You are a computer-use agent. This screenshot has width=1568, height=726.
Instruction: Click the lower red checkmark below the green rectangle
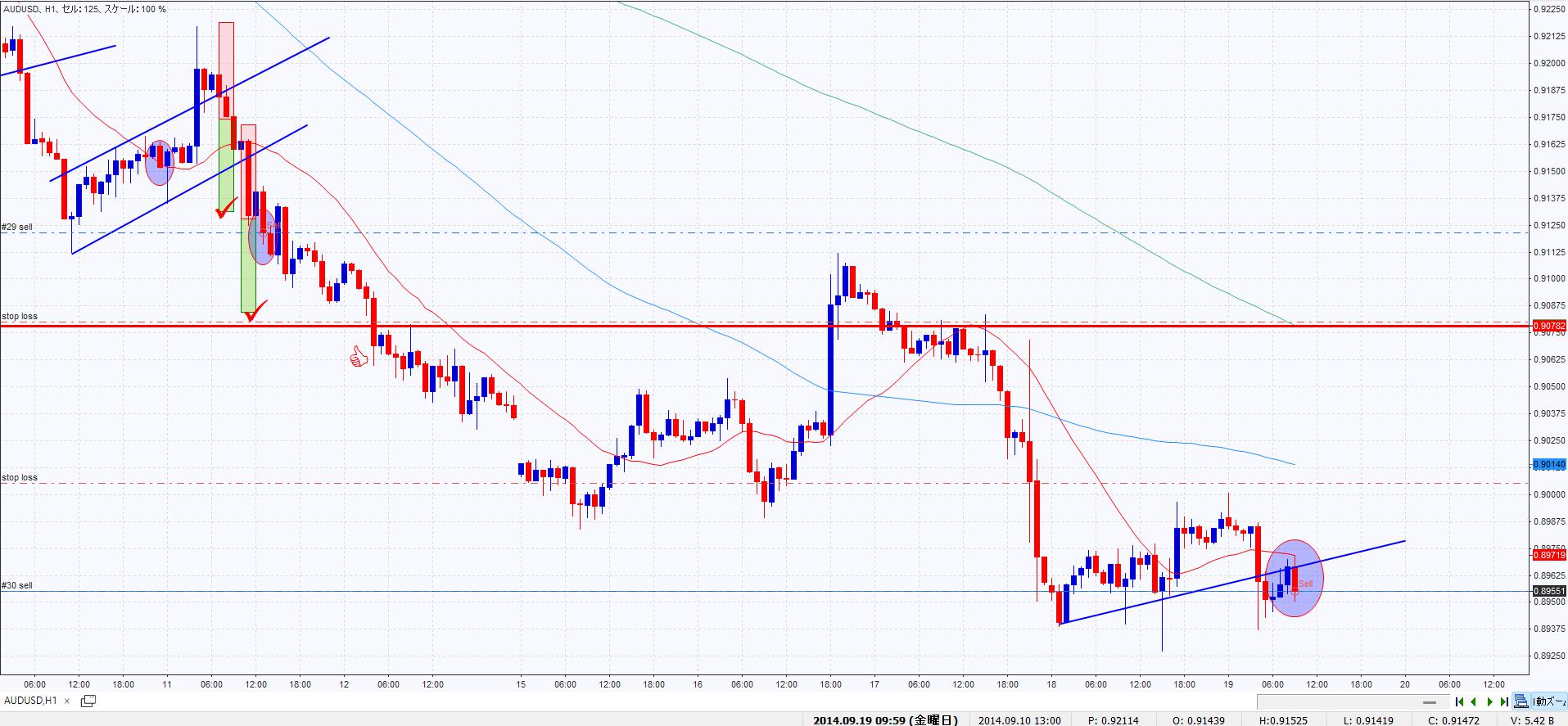point(255,311)
